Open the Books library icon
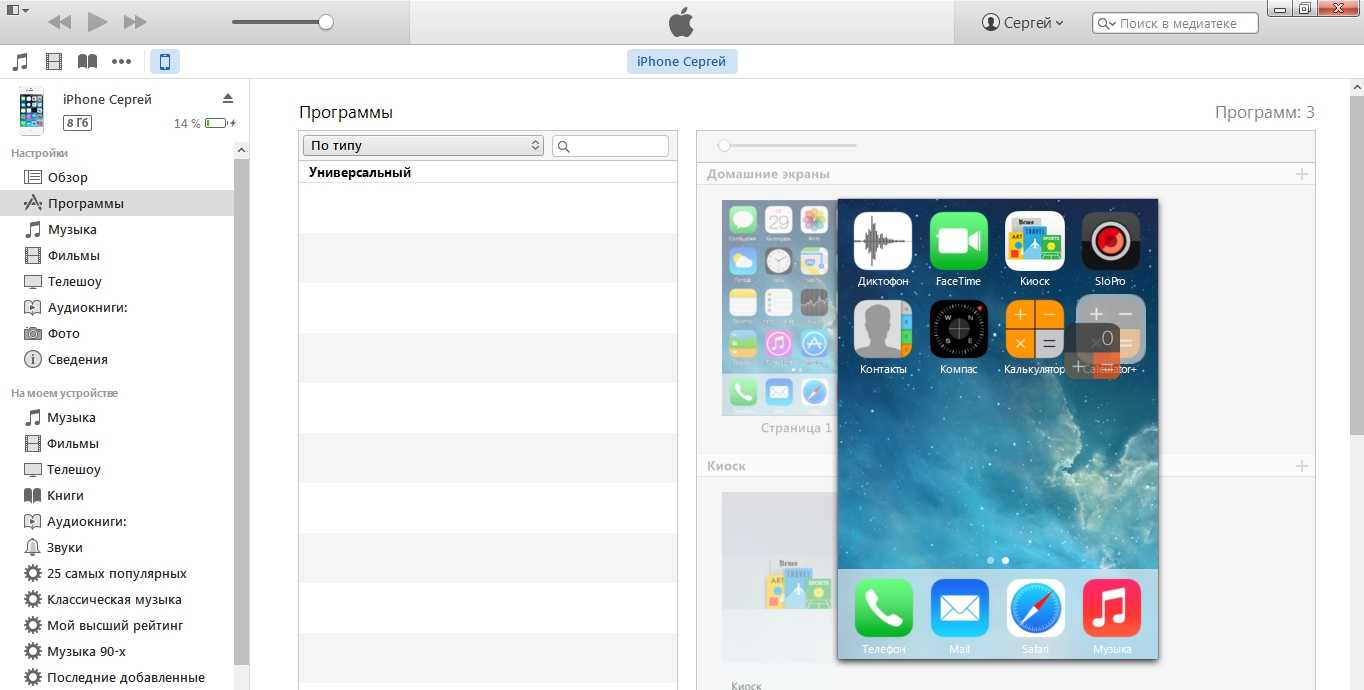The width and height of the screenshot is (1364, 690). pyautogui.click(x=88, y=62)
